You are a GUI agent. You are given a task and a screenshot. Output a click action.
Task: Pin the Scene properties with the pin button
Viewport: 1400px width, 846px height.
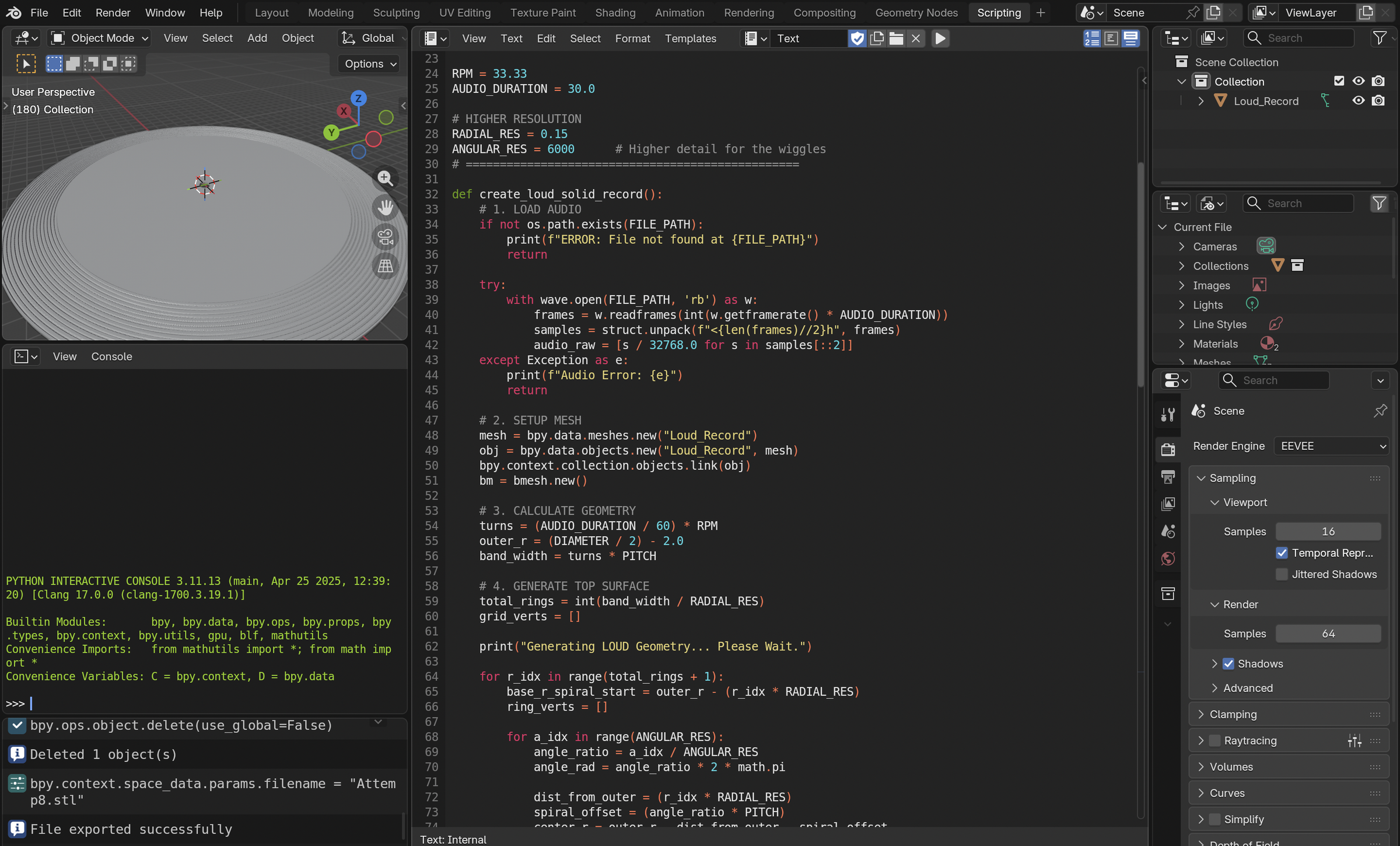1381,411
